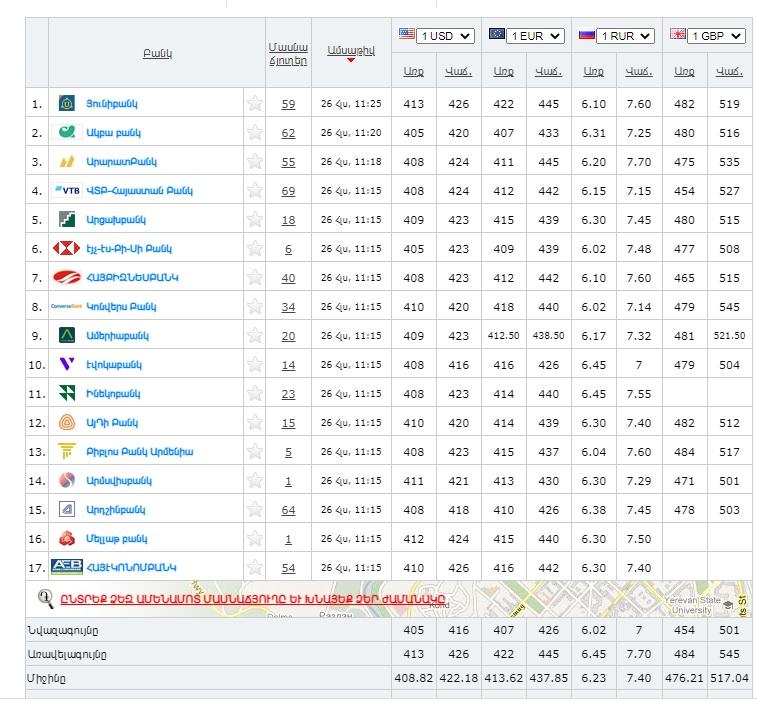Click the red HSBC logo
The image size is (757, 703).
(x=66, y=248)
